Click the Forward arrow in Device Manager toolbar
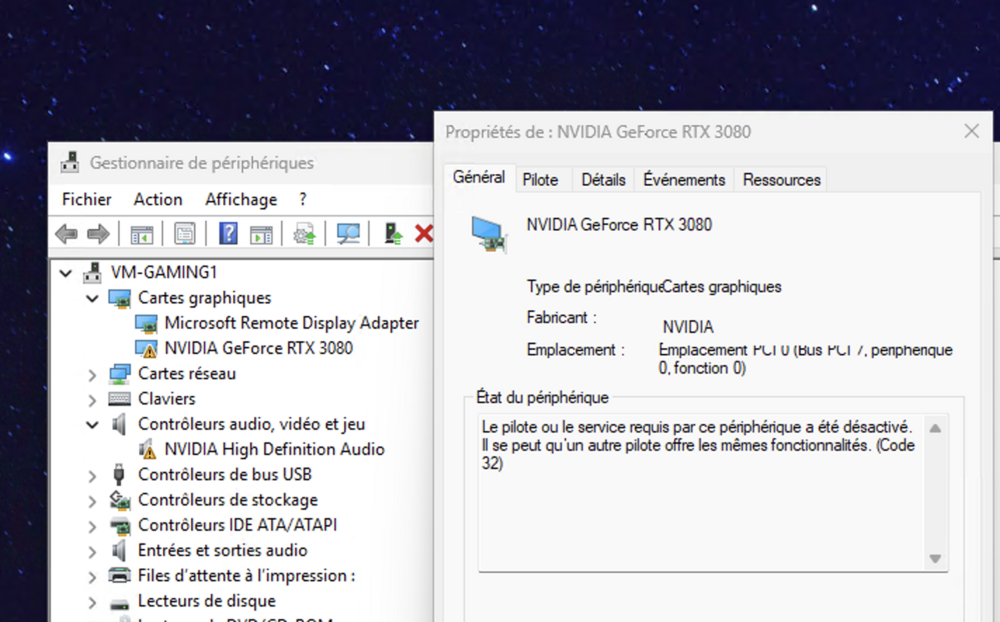This screenshot has width=1000, height=622. (x=98, y=234)
